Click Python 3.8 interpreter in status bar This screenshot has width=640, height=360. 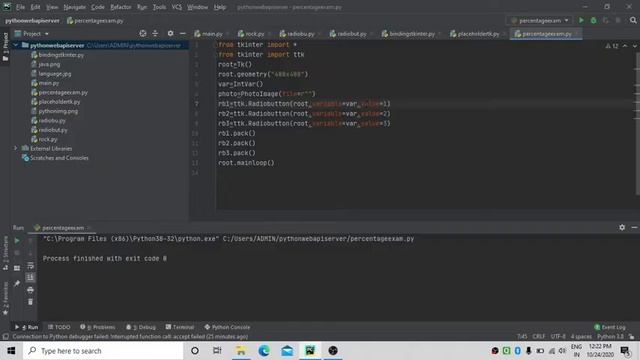click(610, 336)
